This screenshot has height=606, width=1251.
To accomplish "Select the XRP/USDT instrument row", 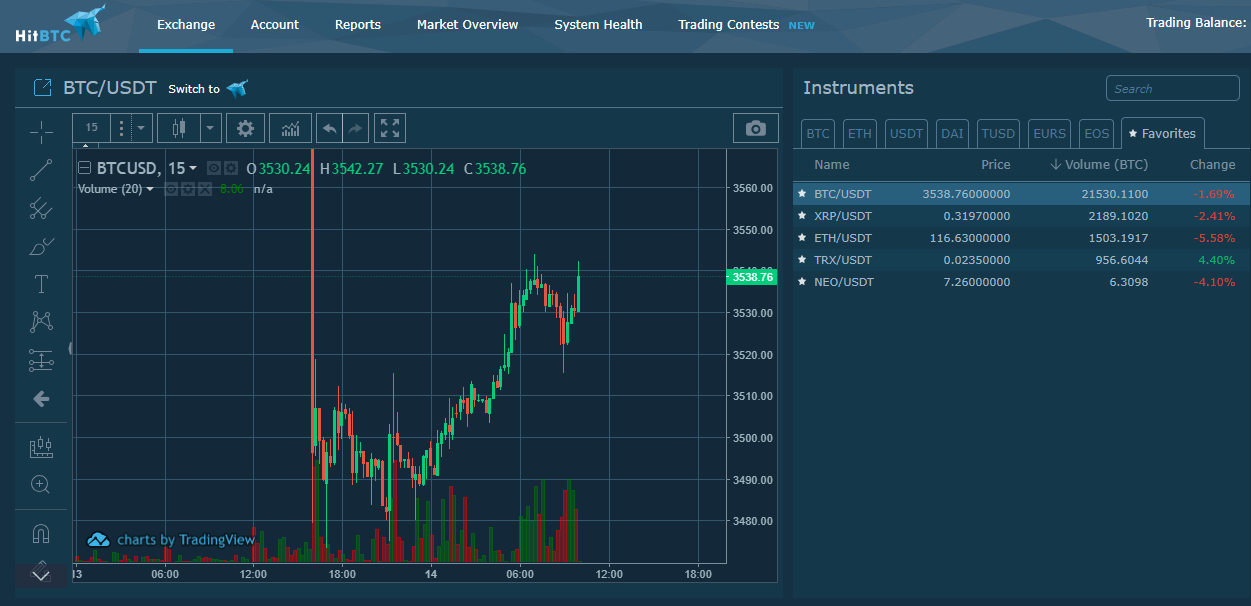I will [1021, 216].
